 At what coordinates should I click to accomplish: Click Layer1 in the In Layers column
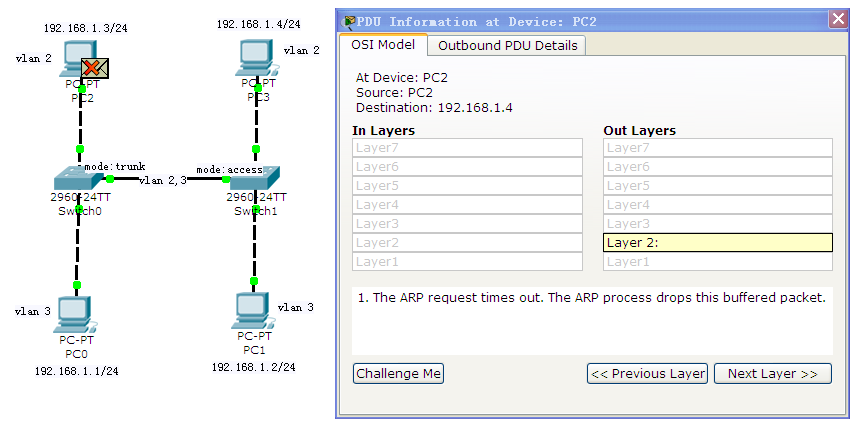pyautogui.click(x=467, y=262)
